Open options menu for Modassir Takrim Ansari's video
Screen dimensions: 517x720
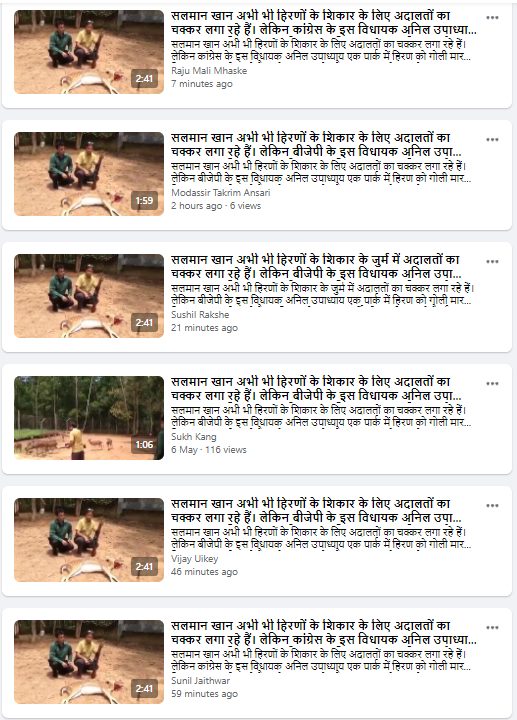(x=492, y=140)
